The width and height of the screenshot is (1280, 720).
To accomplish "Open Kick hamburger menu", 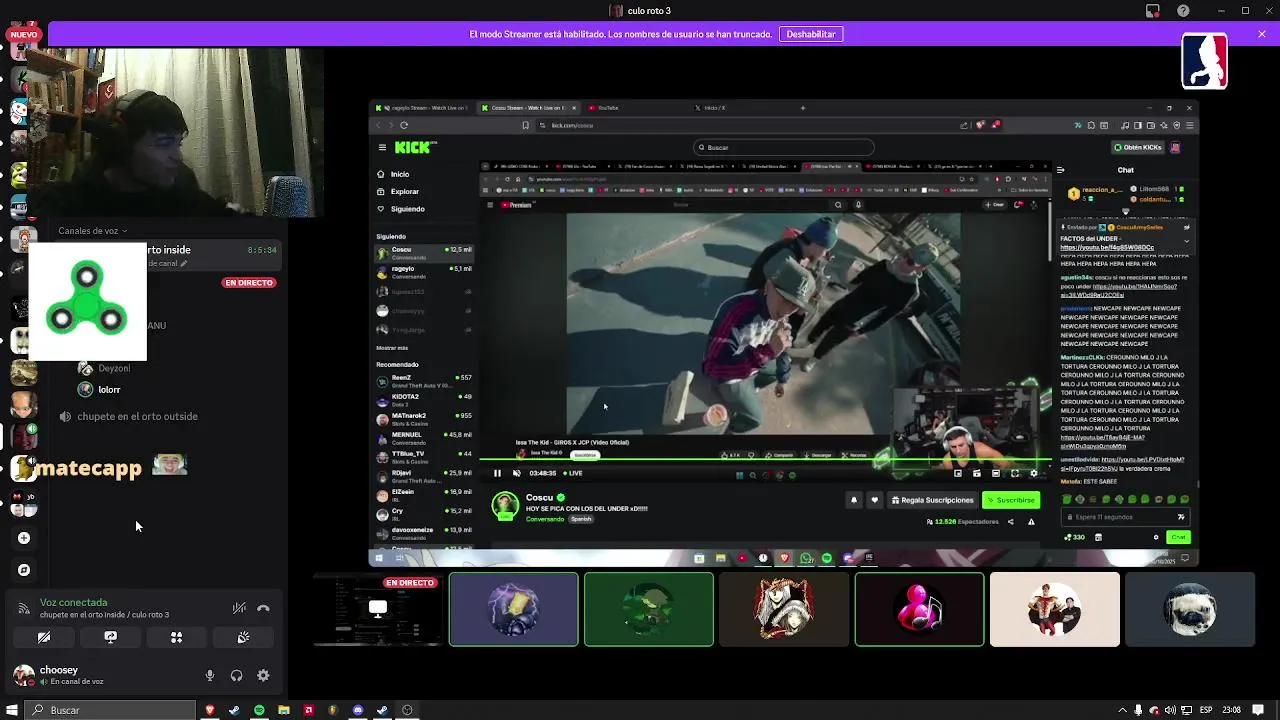I will tap(382, 147).
